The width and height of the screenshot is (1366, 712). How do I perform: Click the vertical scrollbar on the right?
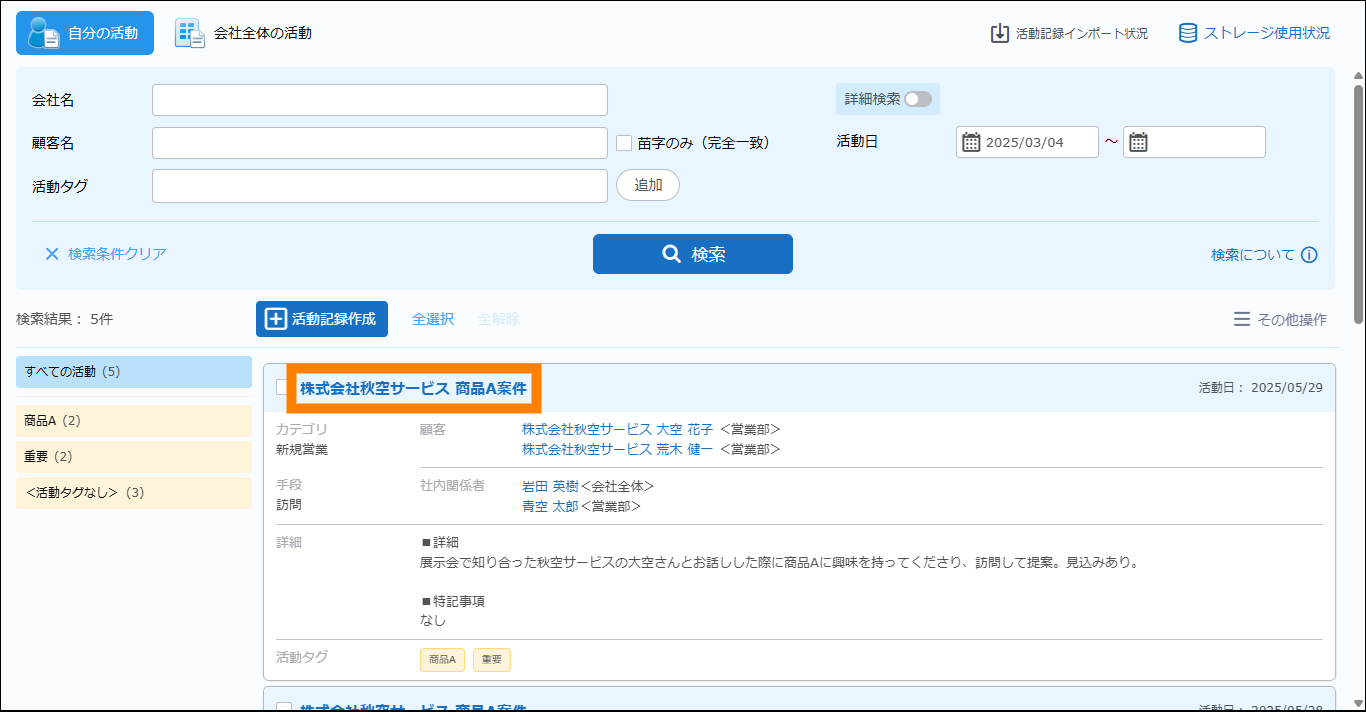pyautogui.click(x=1358, y=200)
